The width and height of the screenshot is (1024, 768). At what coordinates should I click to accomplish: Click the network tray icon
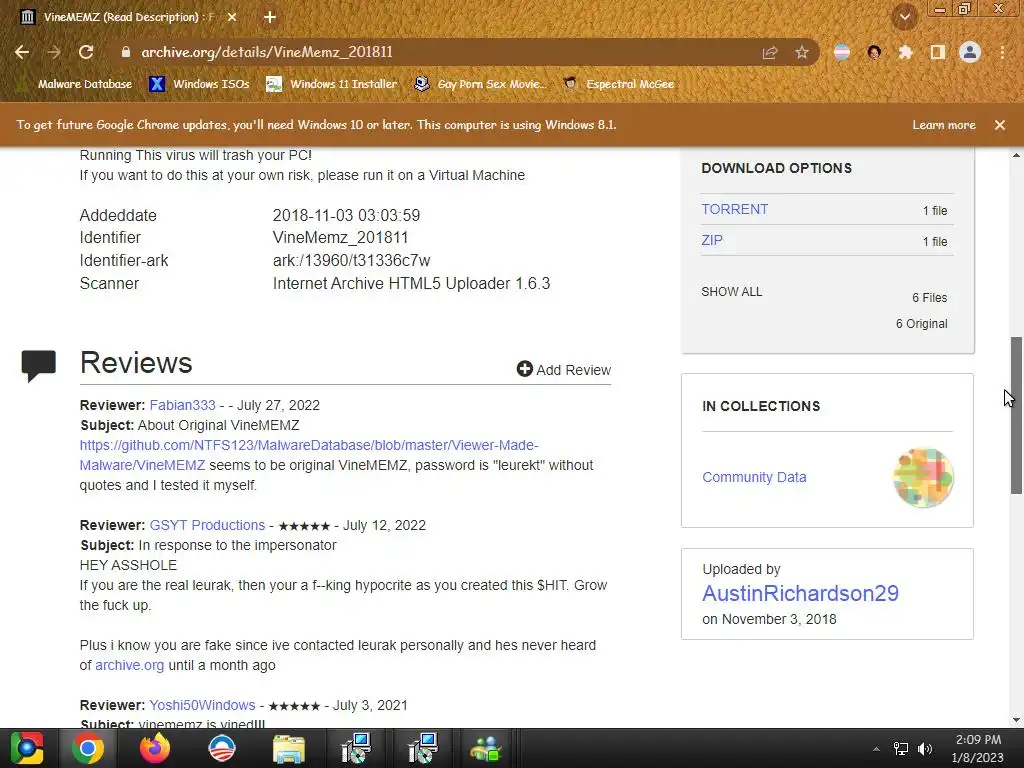[901, 749]
